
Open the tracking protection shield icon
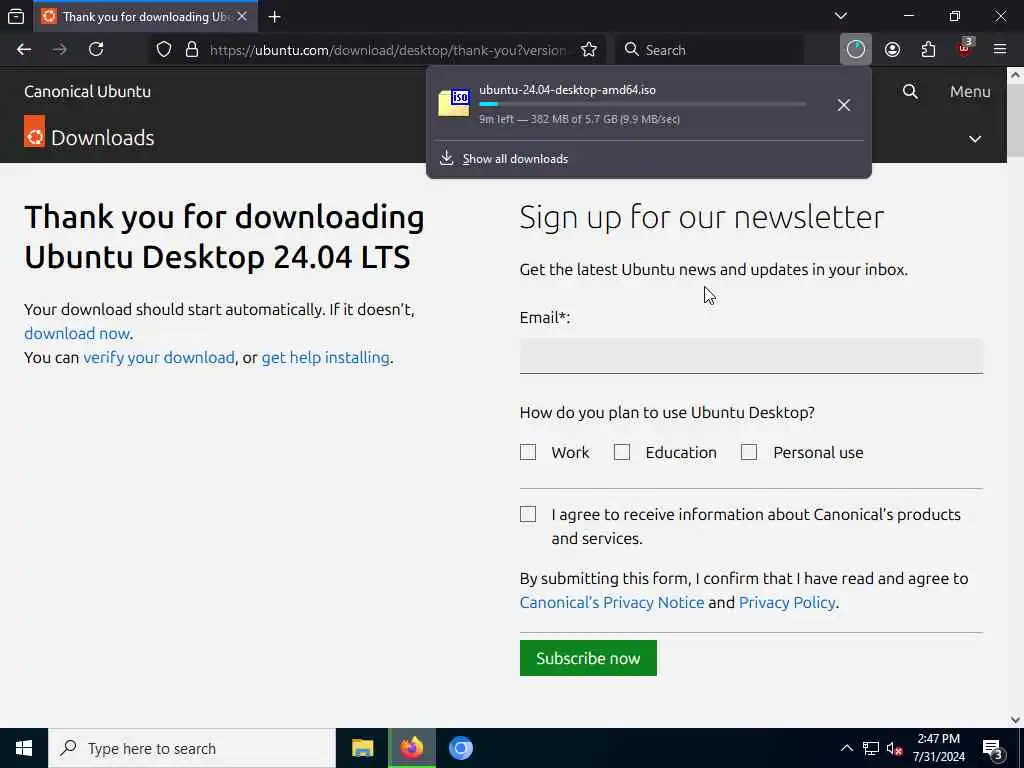tap(164, 50)
